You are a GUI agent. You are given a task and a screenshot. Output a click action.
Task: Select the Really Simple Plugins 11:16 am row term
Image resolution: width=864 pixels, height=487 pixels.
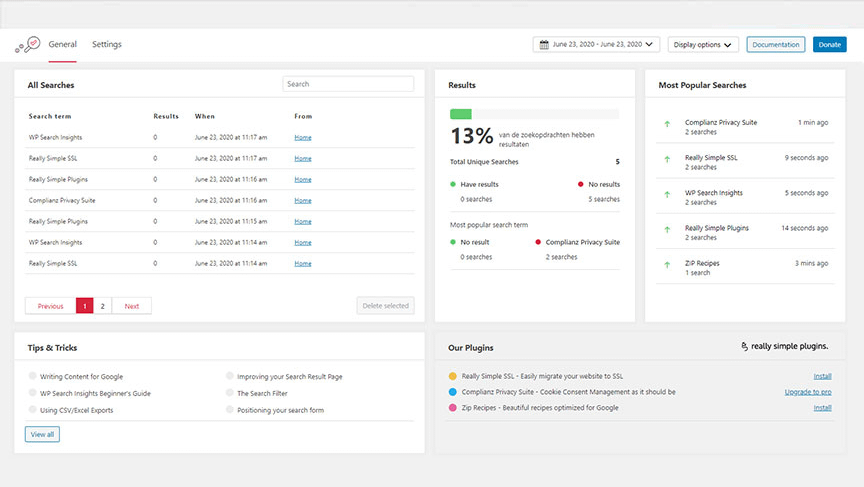pos(58,179)
